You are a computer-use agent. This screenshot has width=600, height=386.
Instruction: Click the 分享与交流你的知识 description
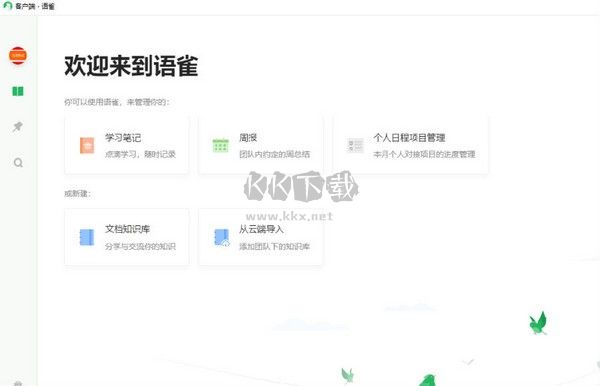click(x=140, y=246)
